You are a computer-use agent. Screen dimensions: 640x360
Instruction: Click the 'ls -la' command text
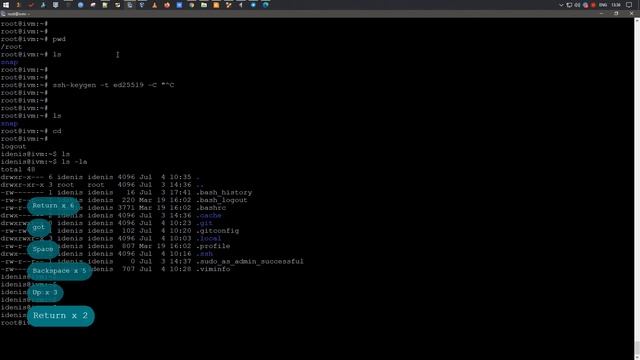tap(74, 162)
